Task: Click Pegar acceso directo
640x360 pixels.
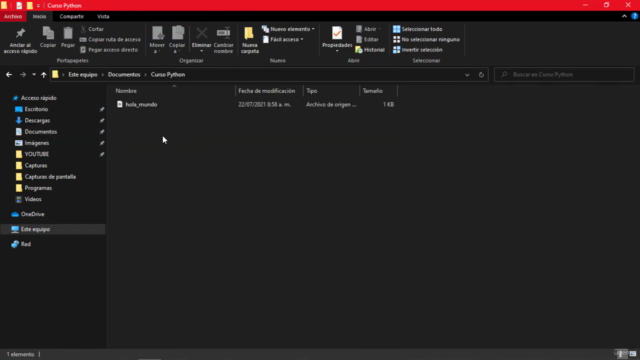Action: [x=109, y=49]
